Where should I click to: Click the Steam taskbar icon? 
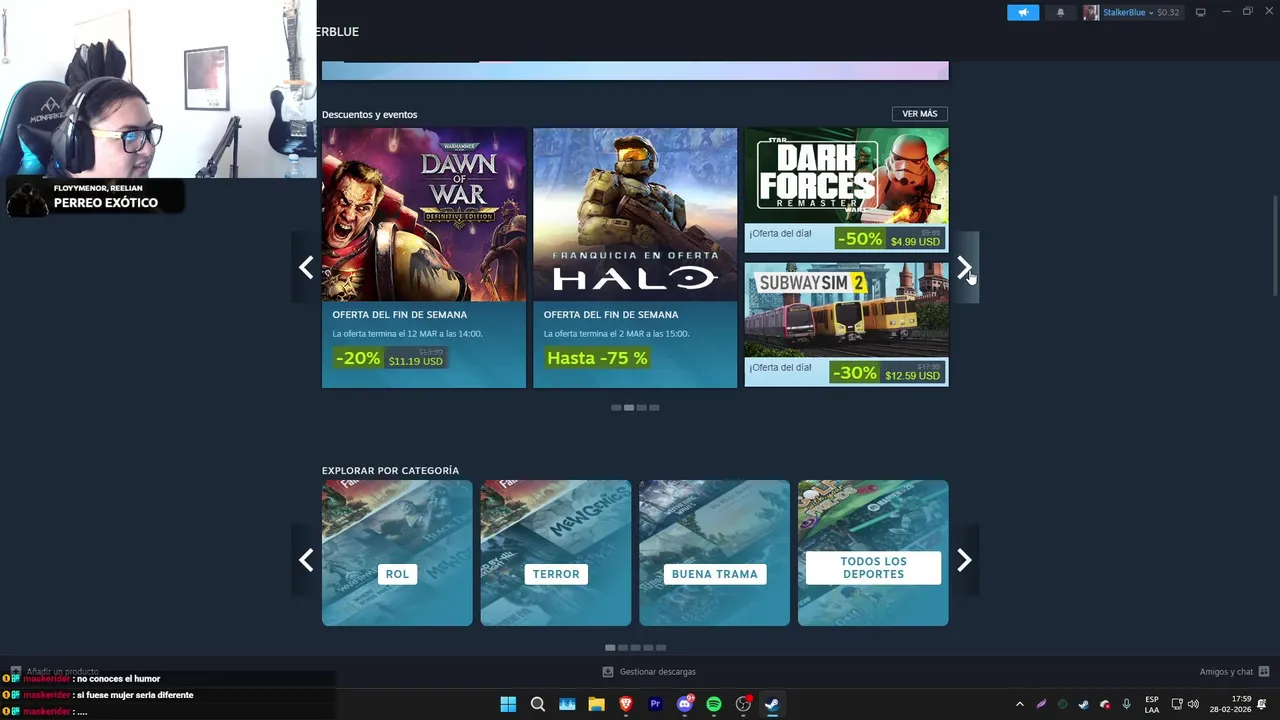[x=772, y=704]
